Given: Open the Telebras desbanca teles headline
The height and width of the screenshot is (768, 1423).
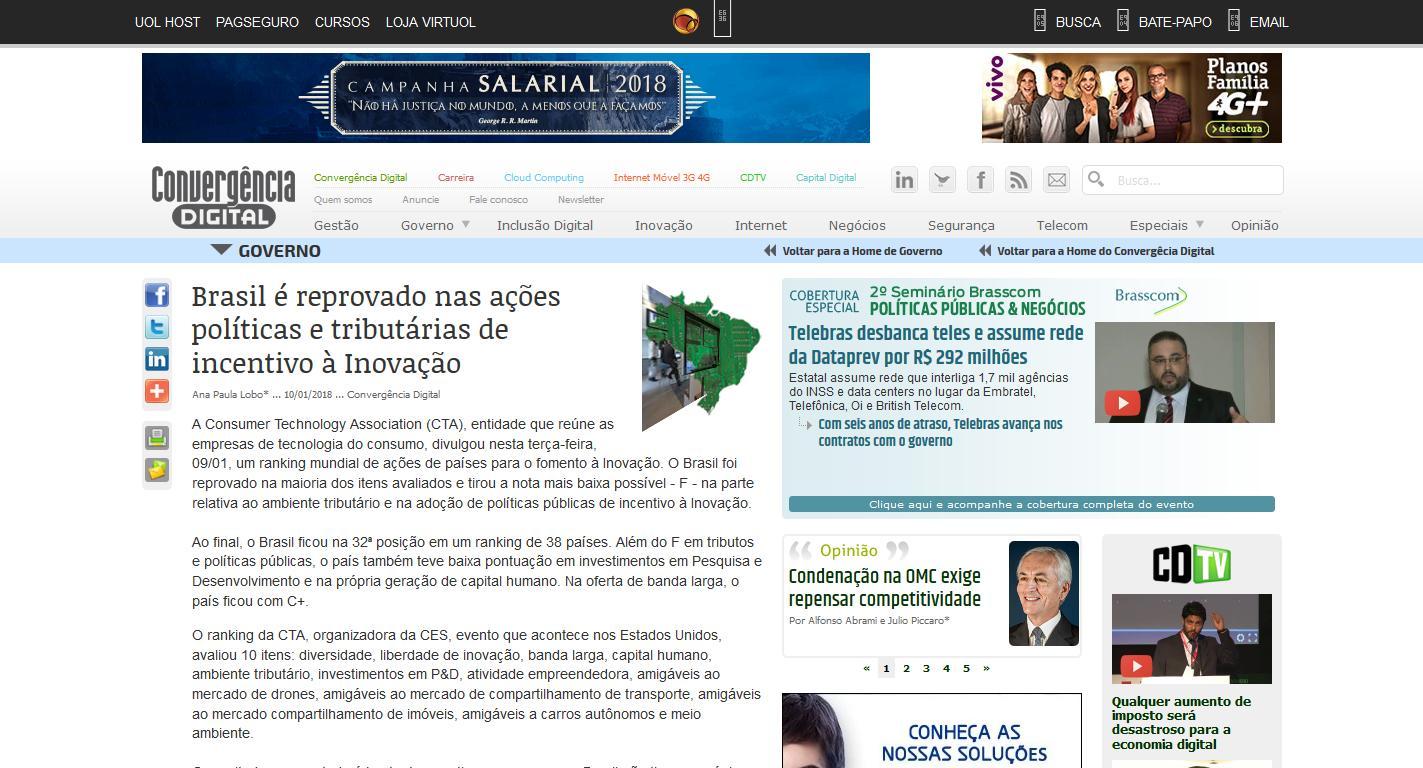Looking at the screenshot, I should [936, 345].
